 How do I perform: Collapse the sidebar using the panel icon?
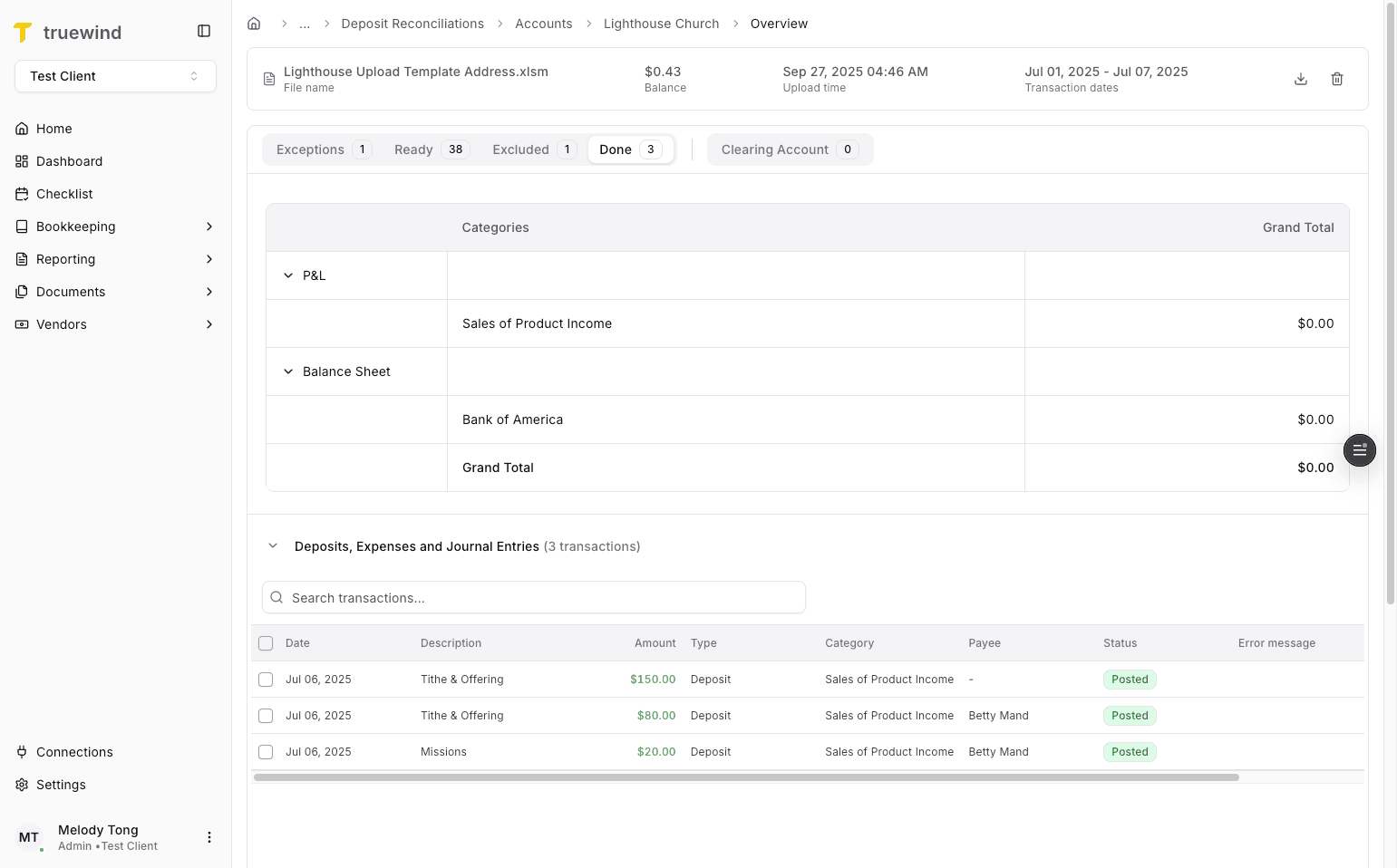click(203, 30)
